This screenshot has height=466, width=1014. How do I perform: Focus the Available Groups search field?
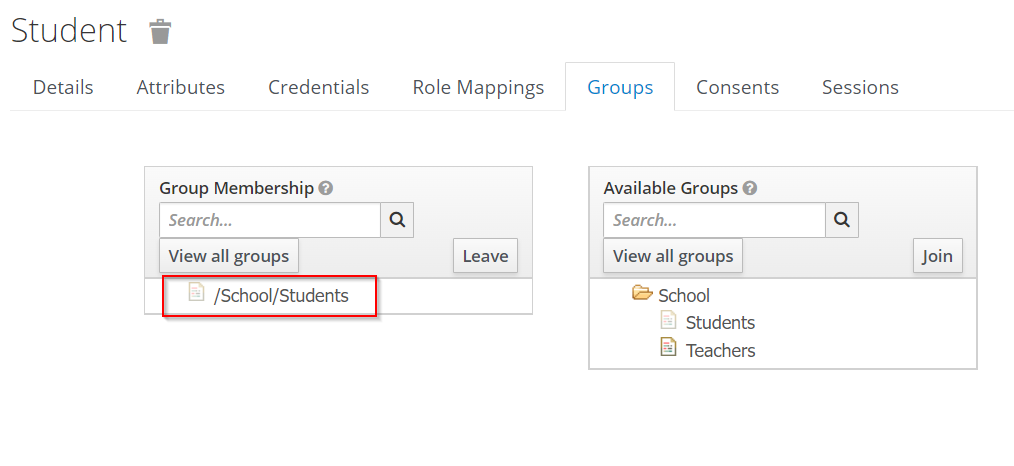[x=714, y=220]
